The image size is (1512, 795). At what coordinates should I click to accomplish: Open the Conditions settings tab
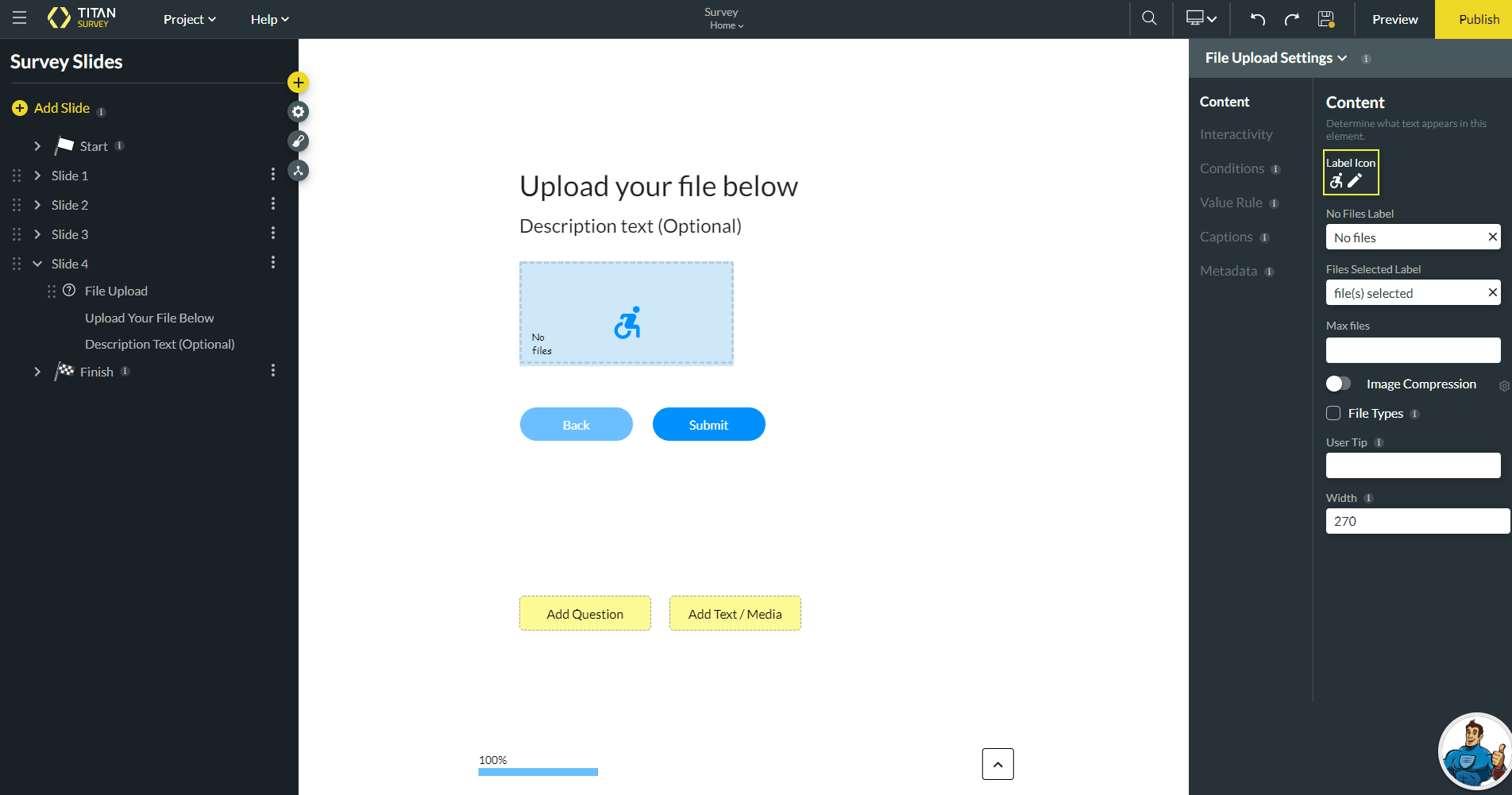pos(1232,168)
